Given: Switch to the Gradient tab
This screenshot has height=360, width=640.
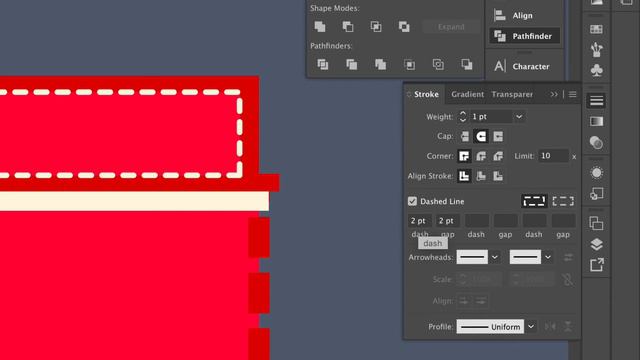Looking at the screenshot, I should tap(467, 94).
